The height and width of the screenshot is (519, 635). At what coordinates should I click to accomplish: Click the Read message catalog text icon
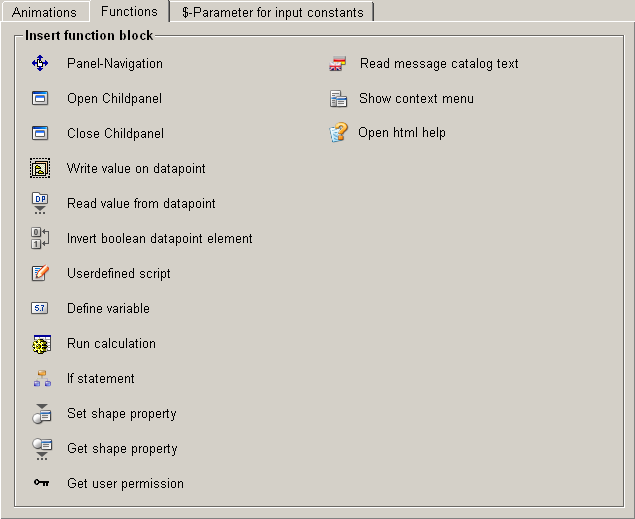tap(338, 64)
